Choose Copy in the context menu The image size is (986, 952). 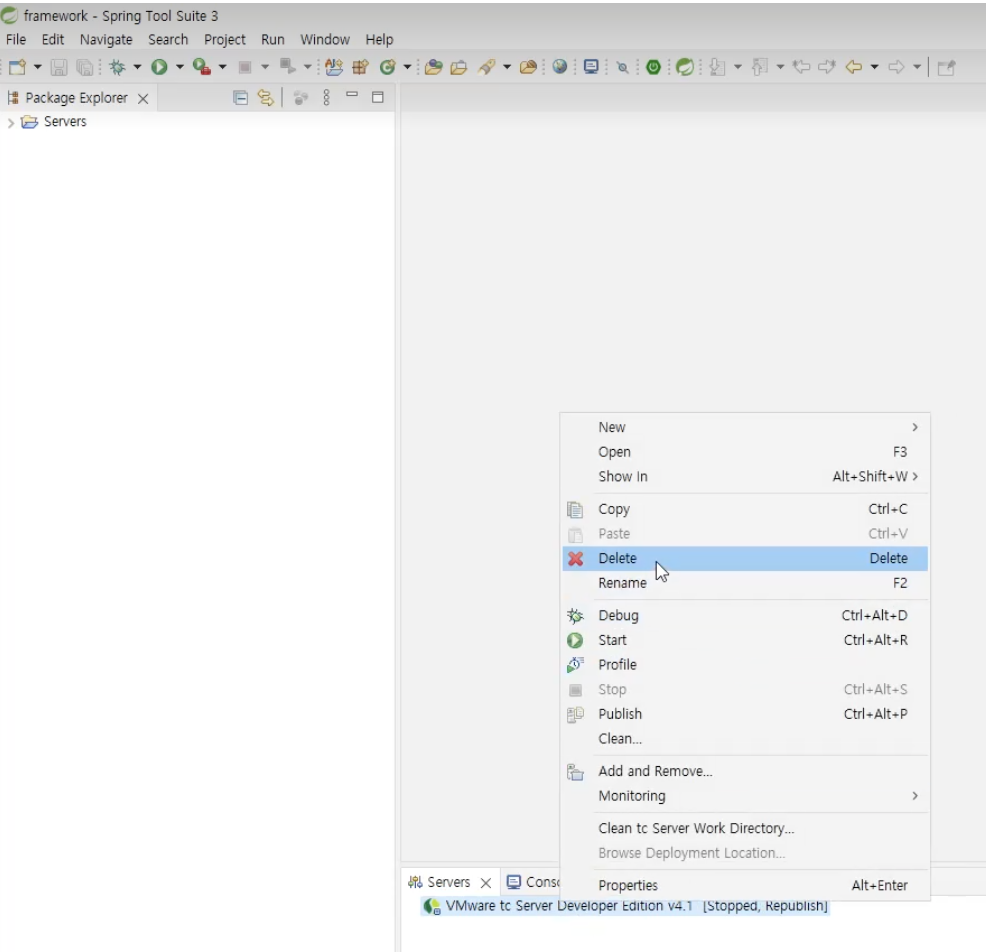(x=745, y=509)
